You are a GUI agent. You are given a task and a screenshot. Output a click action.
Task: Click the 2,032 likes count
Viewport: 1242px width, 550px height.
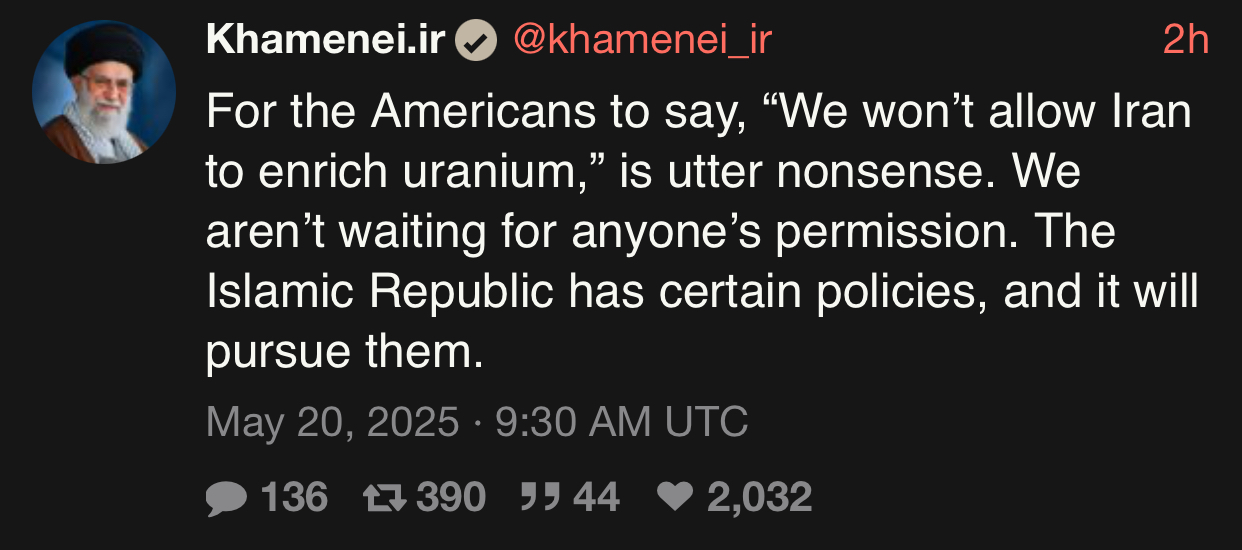759,497
